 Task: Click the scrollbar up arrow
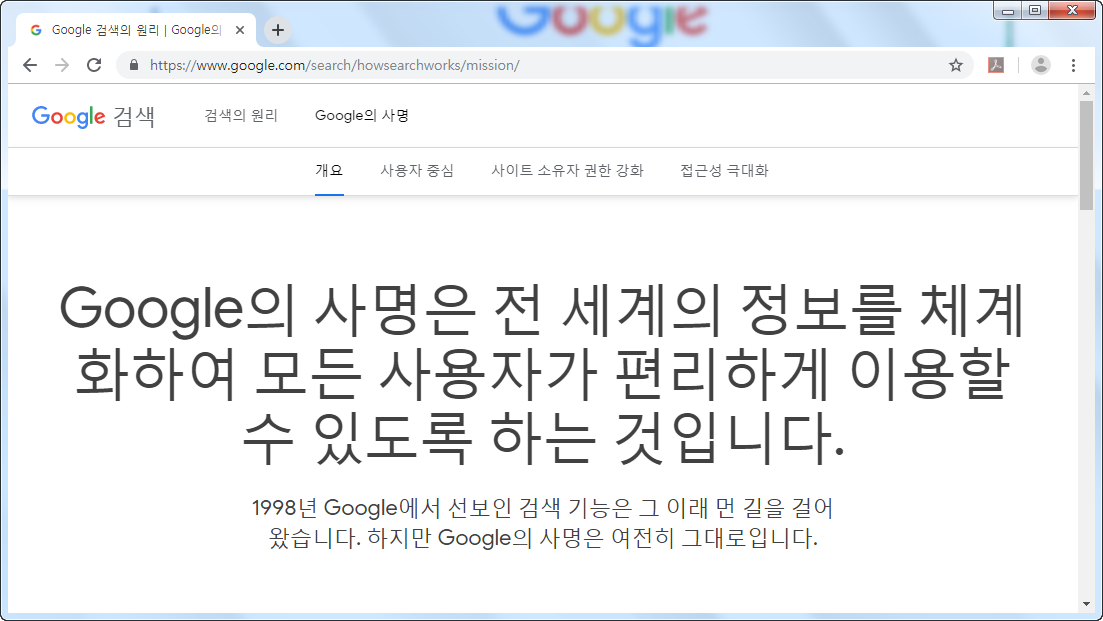pos(1086,93)
